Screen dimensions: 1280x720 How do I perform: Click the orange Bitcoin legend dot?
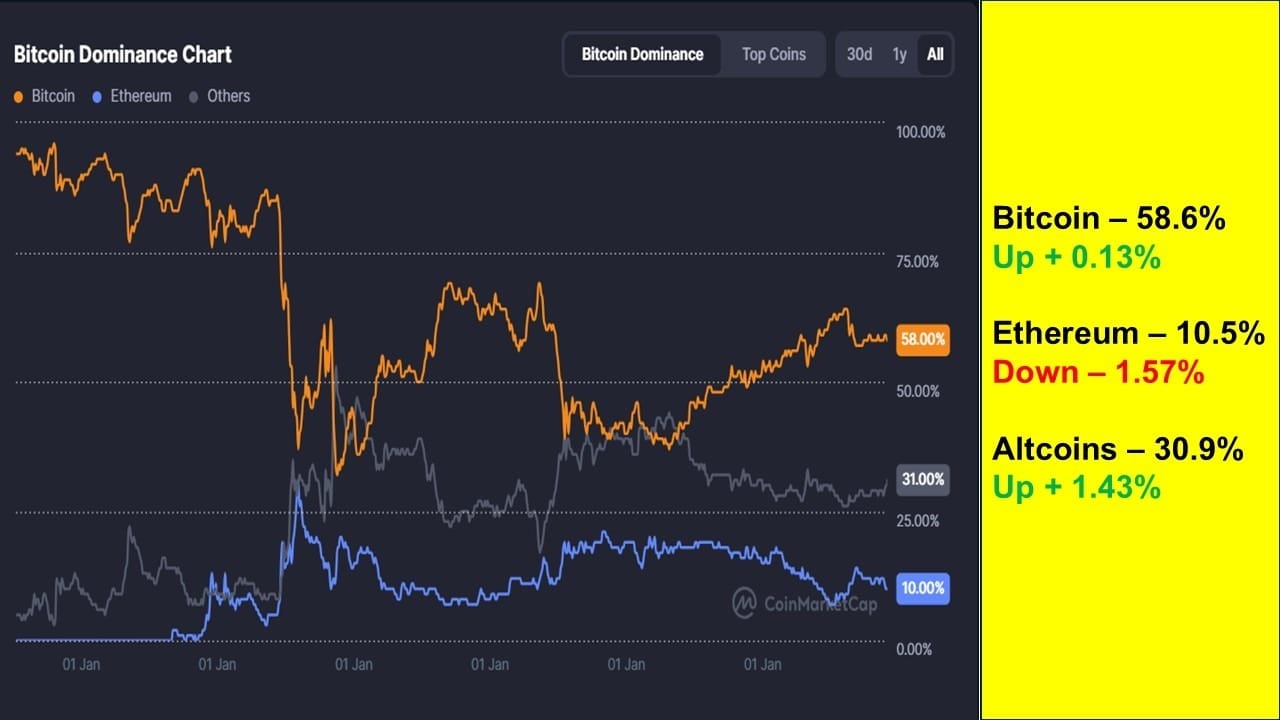pyautogui.click(x=19, y=97)
